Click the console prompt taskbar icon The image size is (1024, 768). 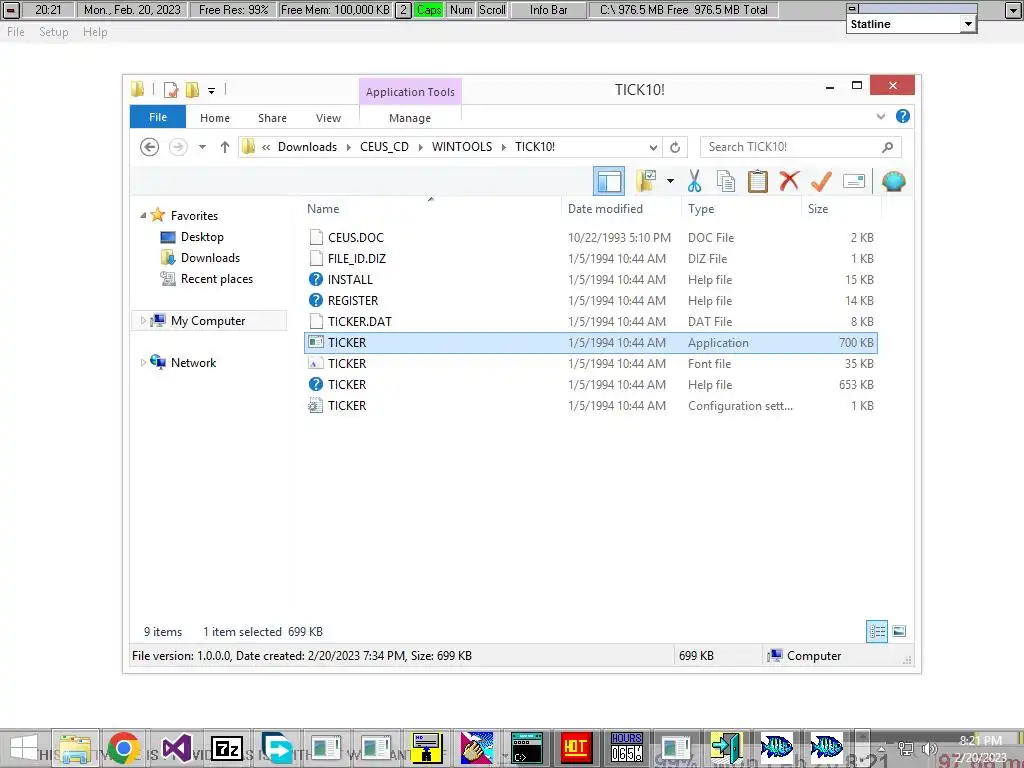tap(526, 748)
